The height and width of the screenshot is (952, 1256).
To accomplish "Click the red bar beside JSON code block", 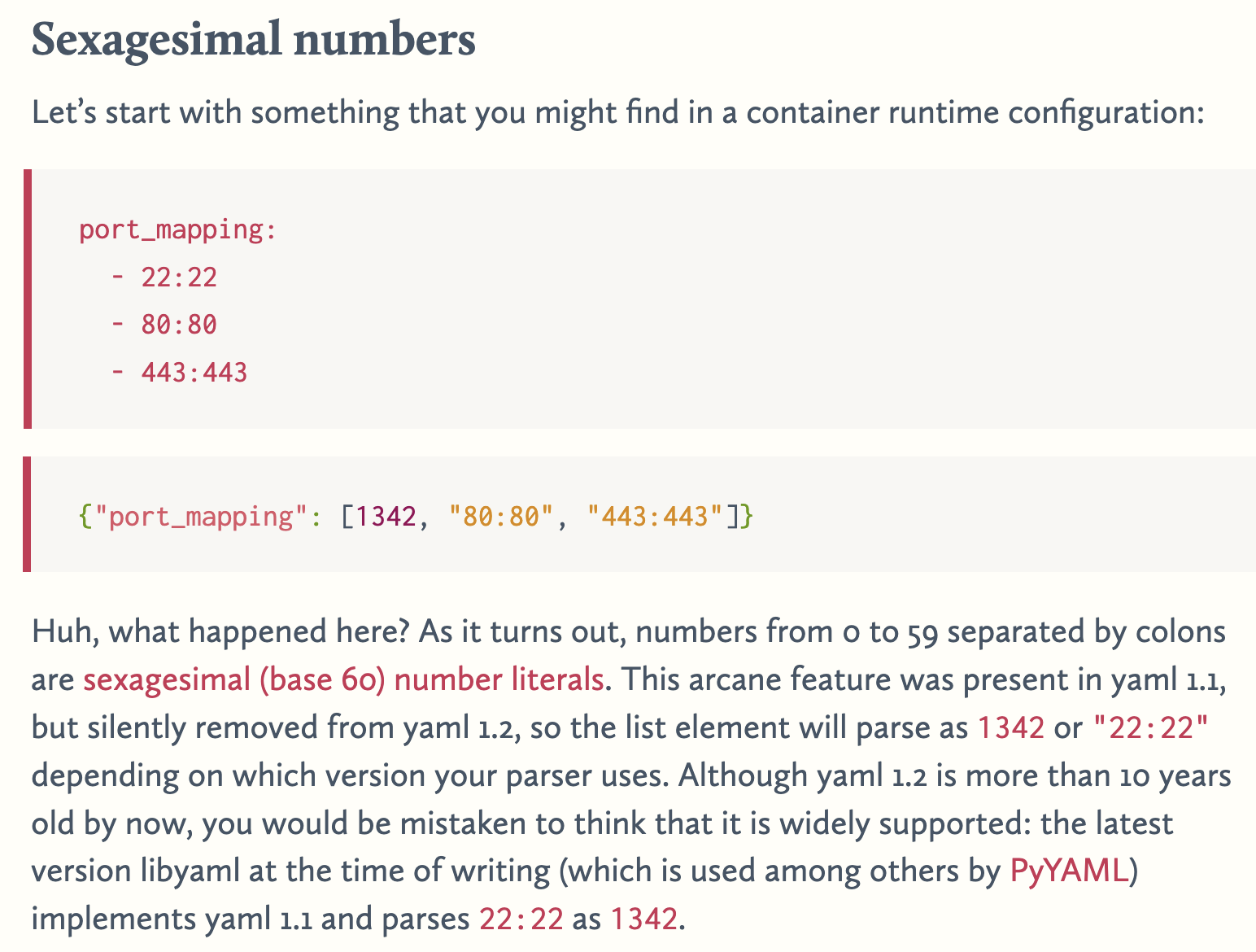I will point(28,514).
